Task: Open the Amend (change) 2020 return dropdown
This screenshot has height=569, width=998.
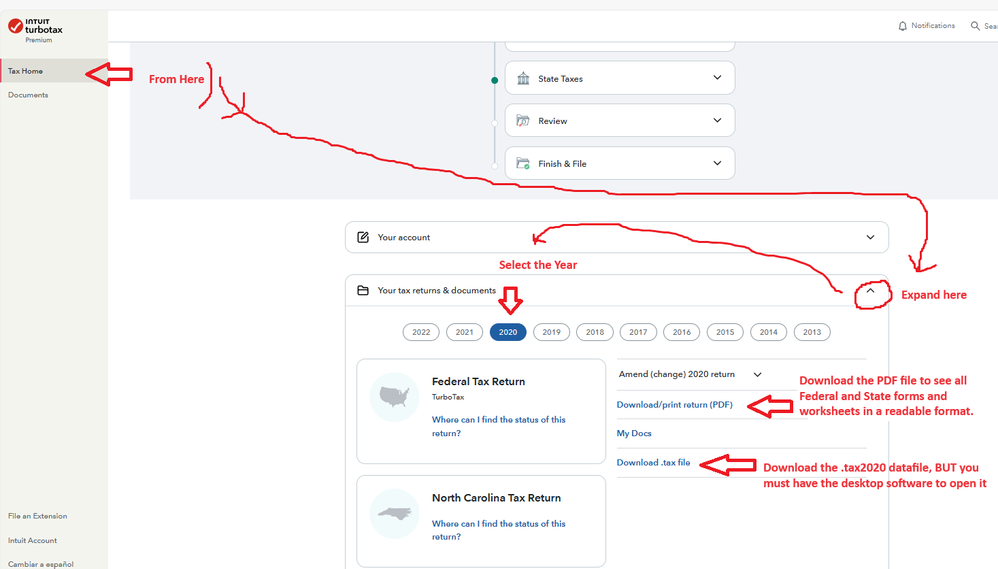Action: point(757,375)
